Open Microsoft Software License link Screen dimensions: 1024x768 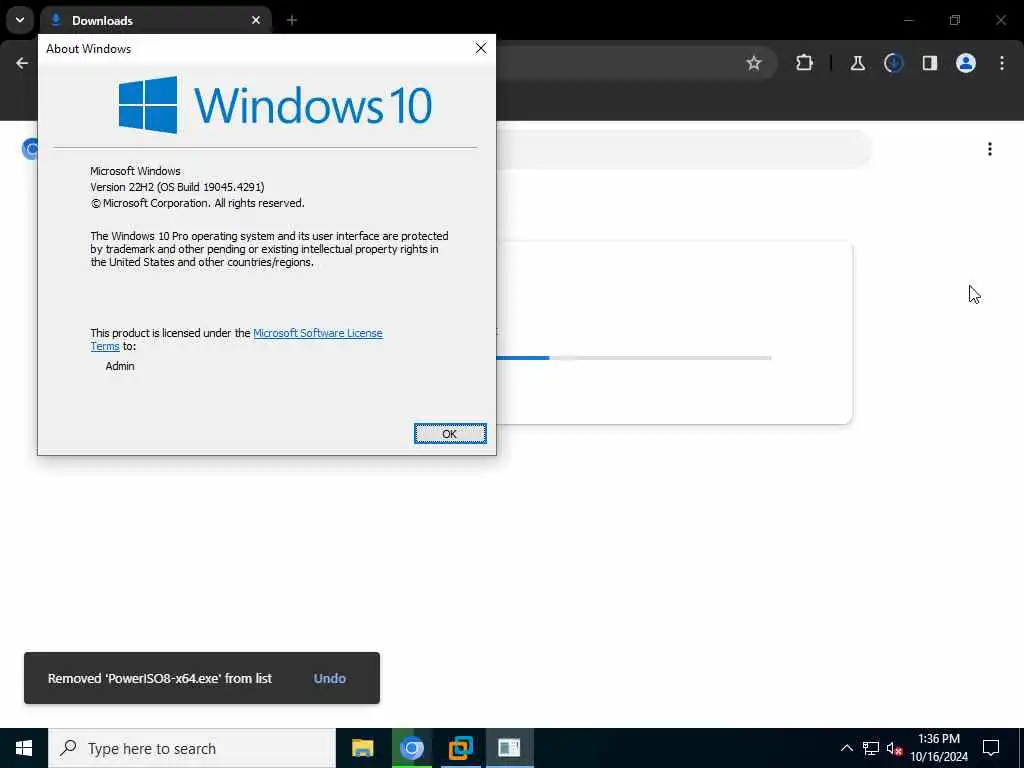(x=317, y=333)
